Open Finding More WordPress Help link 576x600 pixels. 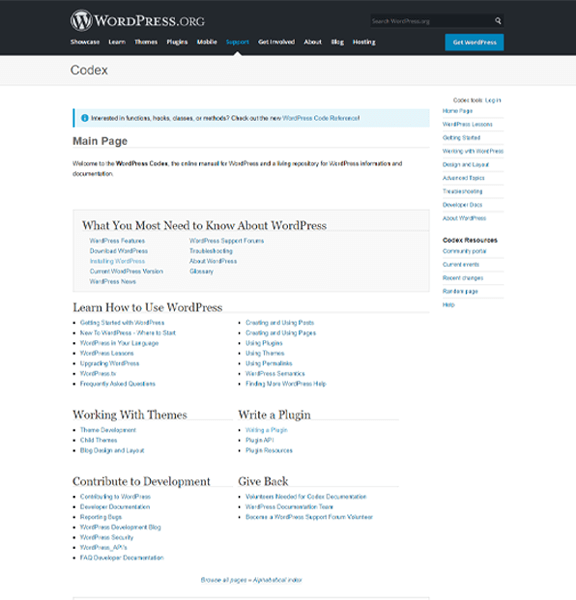(286, 384)
